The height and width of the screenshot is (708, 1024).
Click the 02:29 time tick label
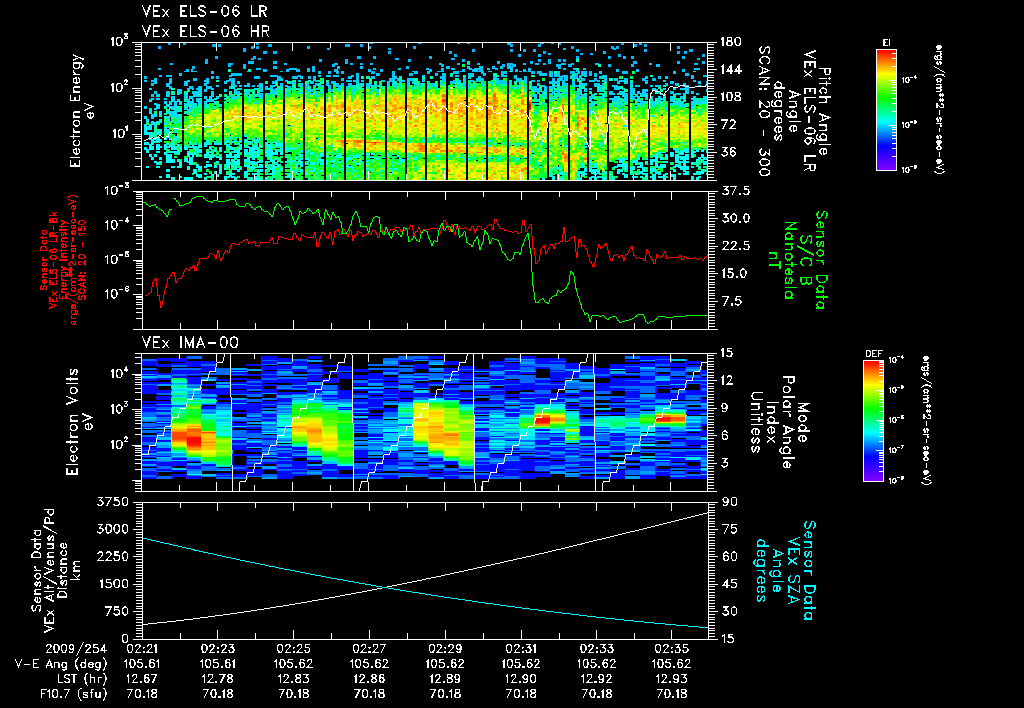pos(445,649)
